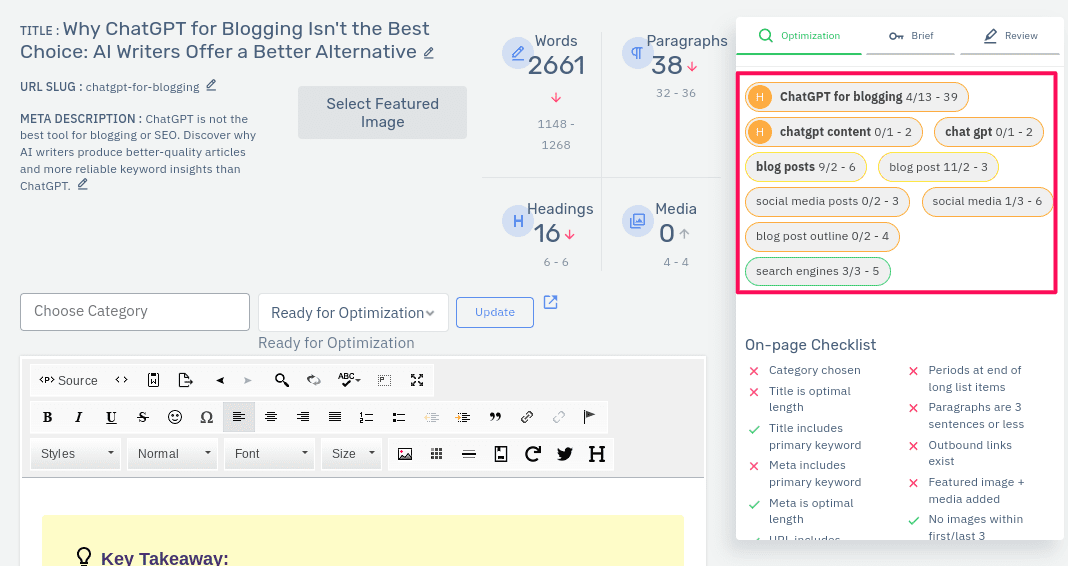Justify the text alignment
This screenshot has height=566, width=1068.
(334, 417)
